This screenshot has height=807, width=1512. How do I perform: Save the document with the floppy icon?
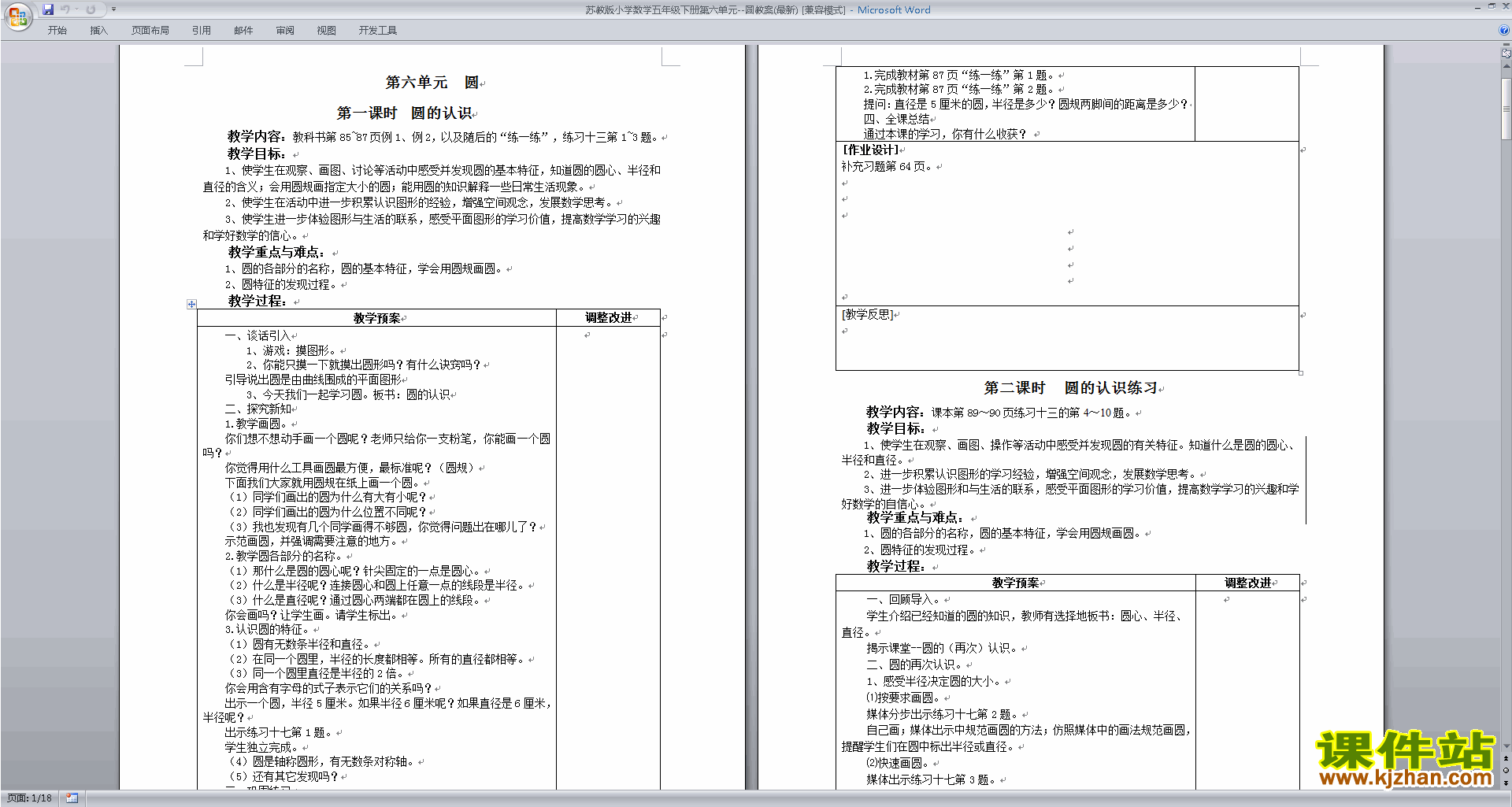pyautogui.click(x=48, y=9)
